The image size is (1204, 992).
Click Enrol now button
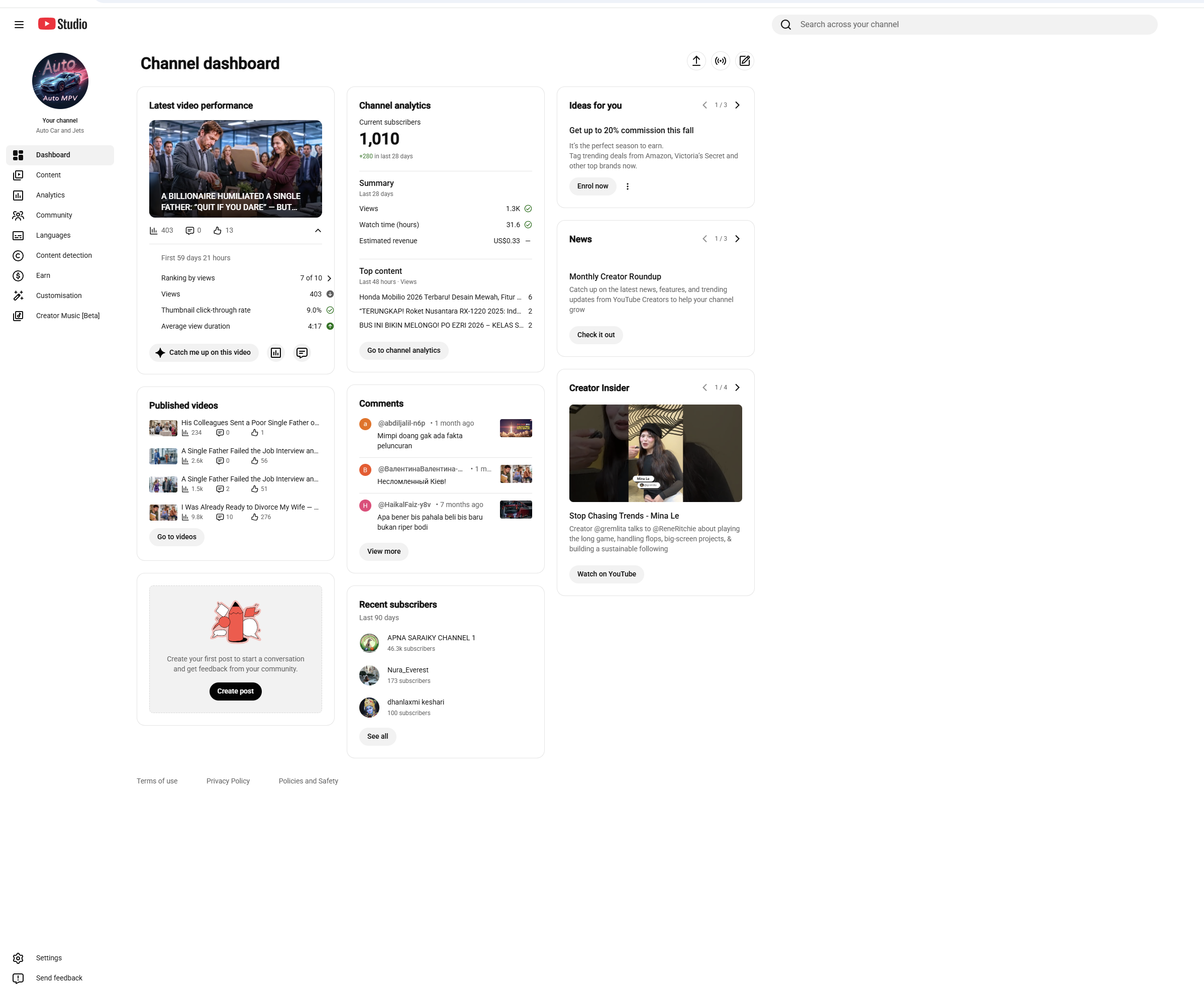(592, 186)
